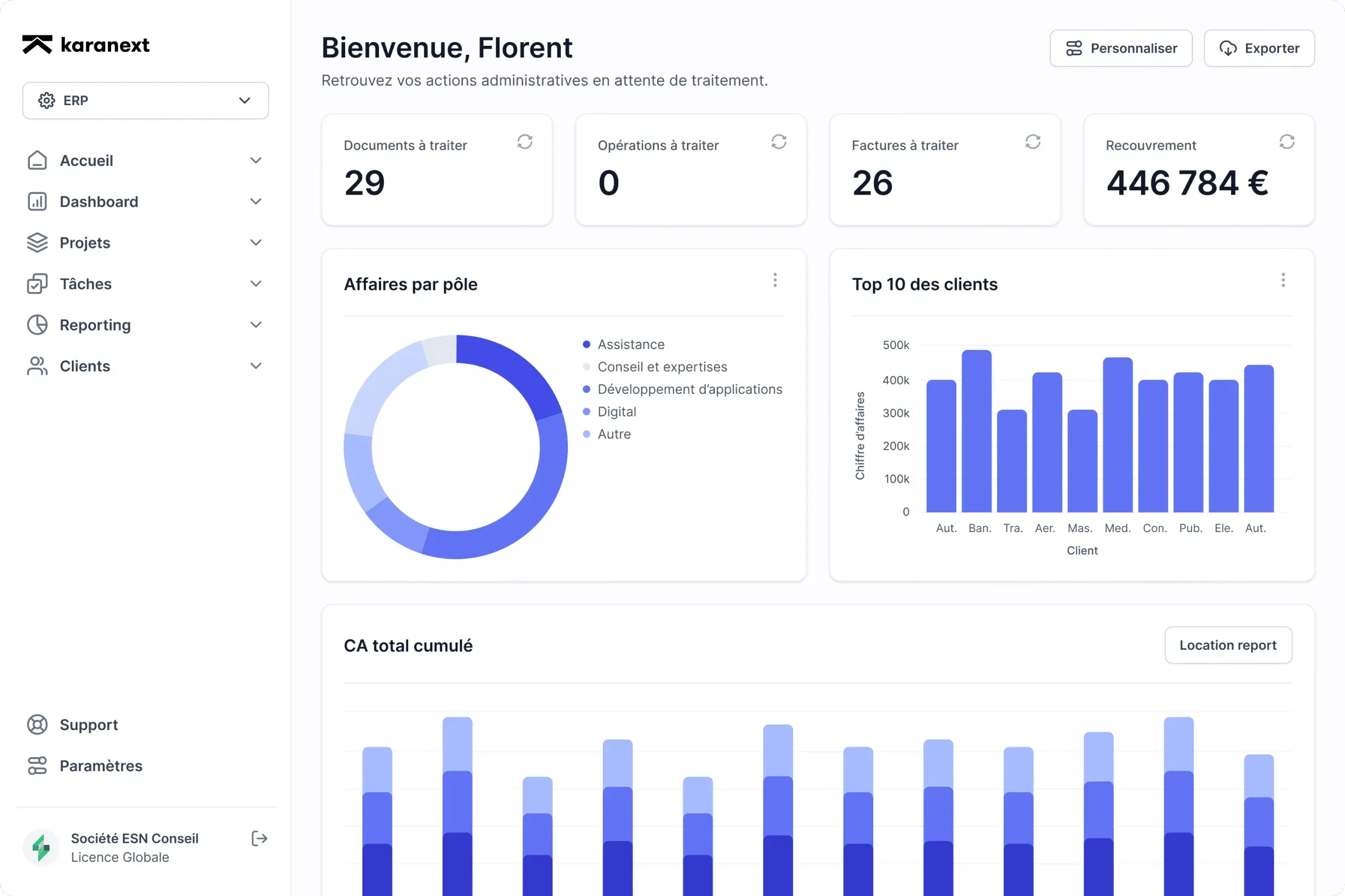Viewport: 1345px width, 896px height.
Task: Expand the Dashboard menu chevron
Action: tap(256, 202)
